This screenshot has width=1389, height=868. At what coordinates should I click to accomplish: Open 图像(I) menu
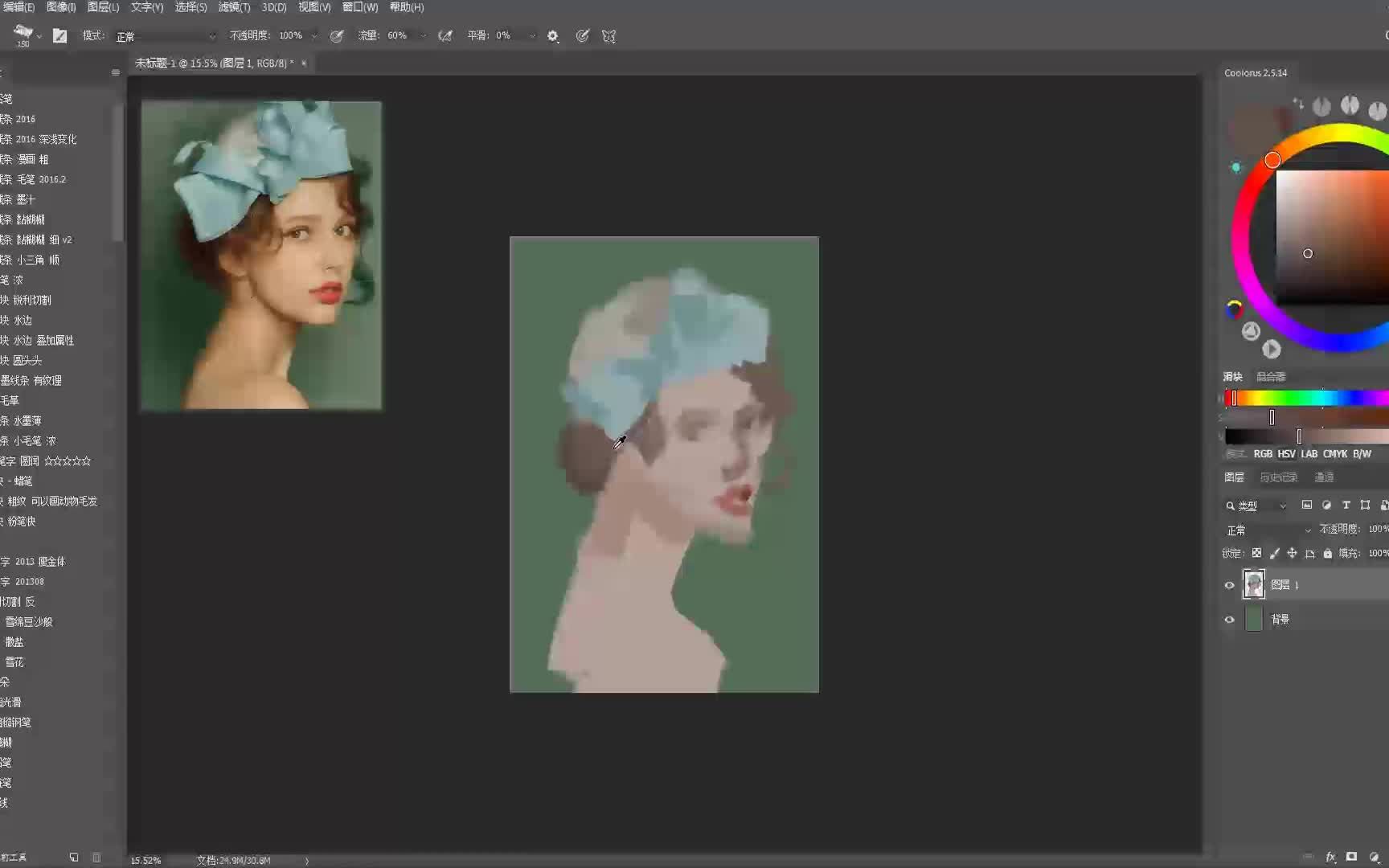(61, 7)
